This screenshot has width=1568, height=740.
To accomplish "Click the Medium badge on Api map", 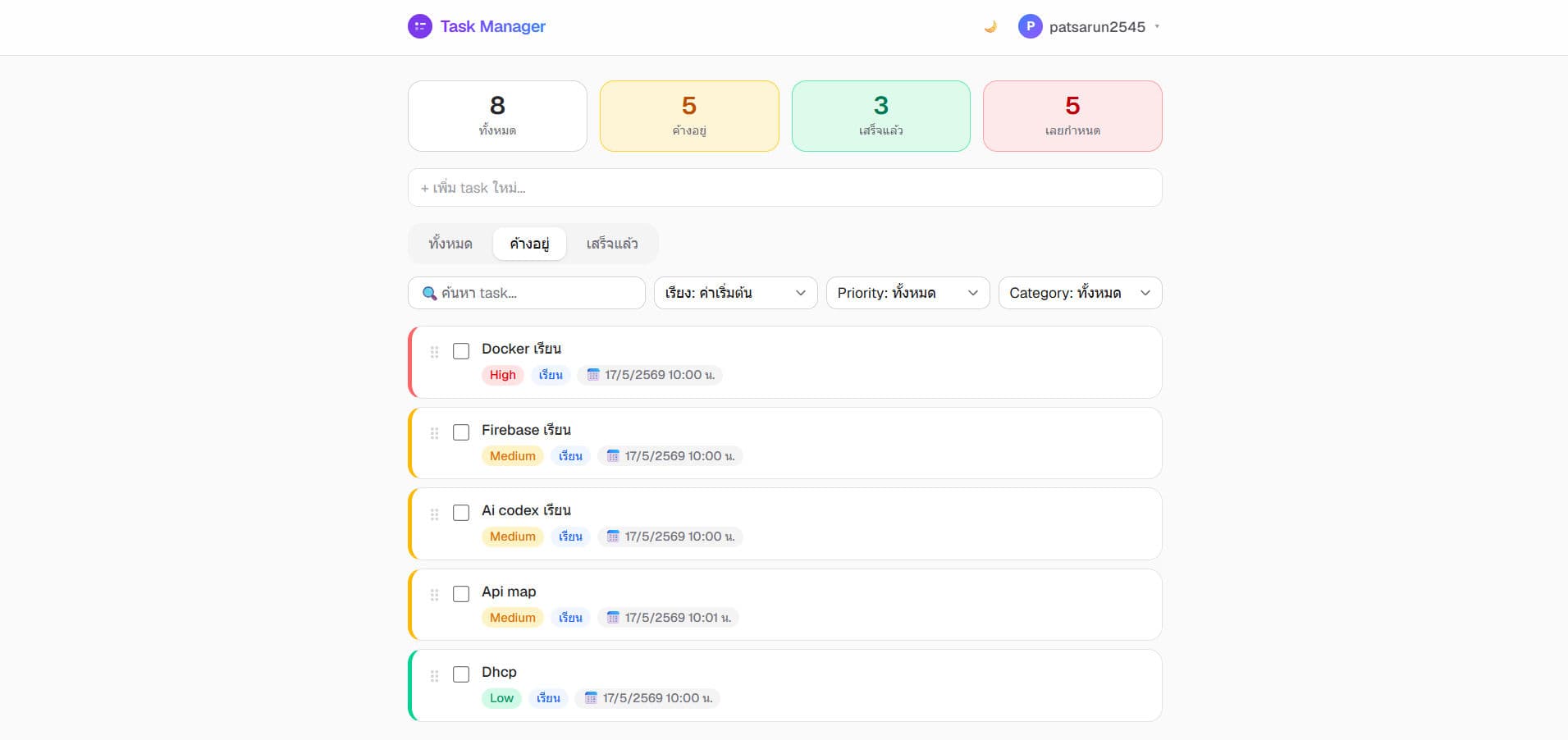I will 513,618.
